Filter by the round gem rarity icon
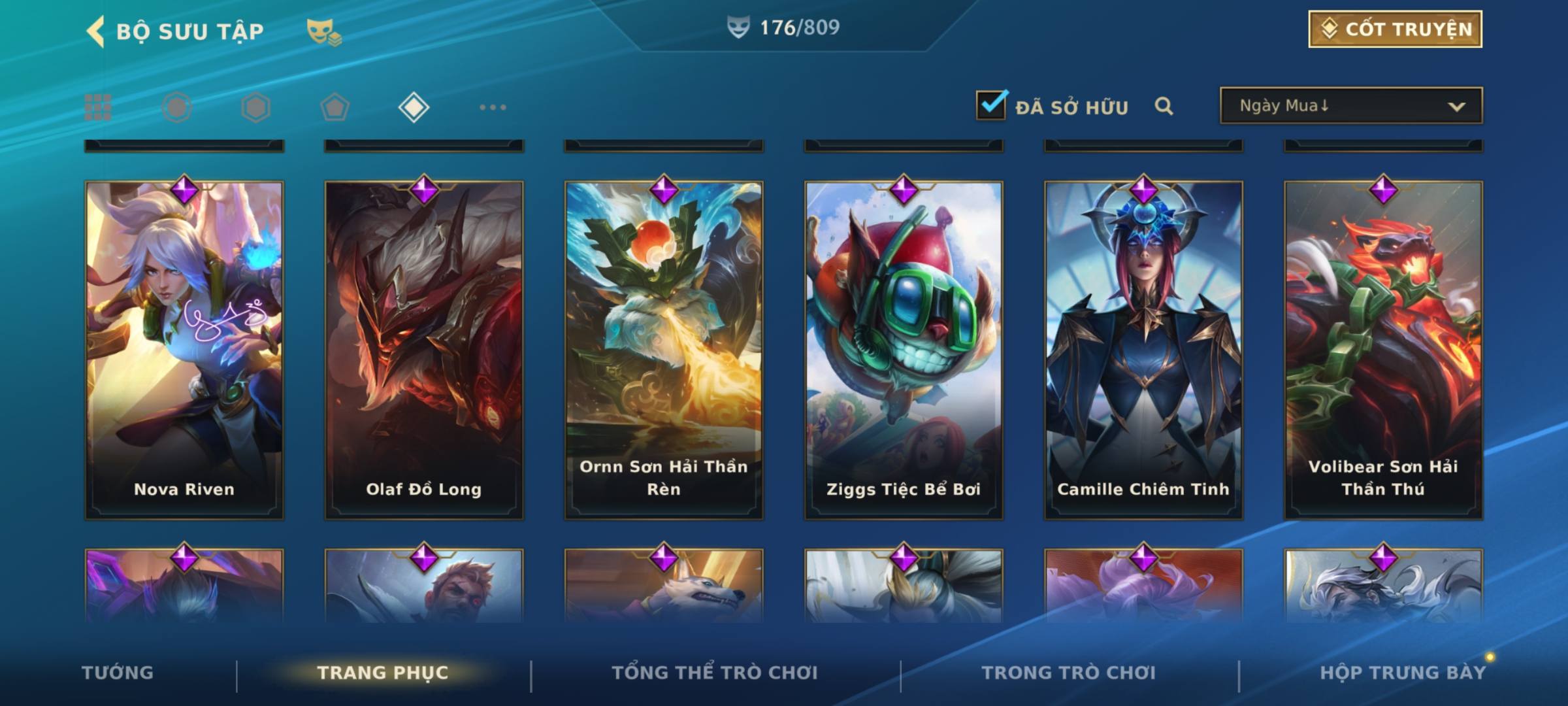Image resolution: width=1568 pixels, height=706 pixels. (x=177, y=107)
